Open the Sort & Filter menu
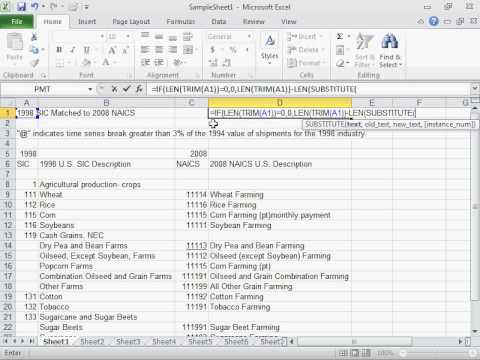 coord(364,50)
